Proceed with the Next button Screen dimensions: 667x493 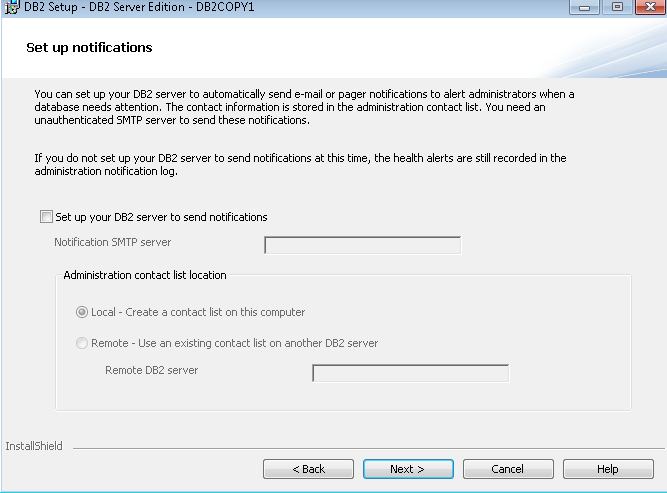pos(408,469)
